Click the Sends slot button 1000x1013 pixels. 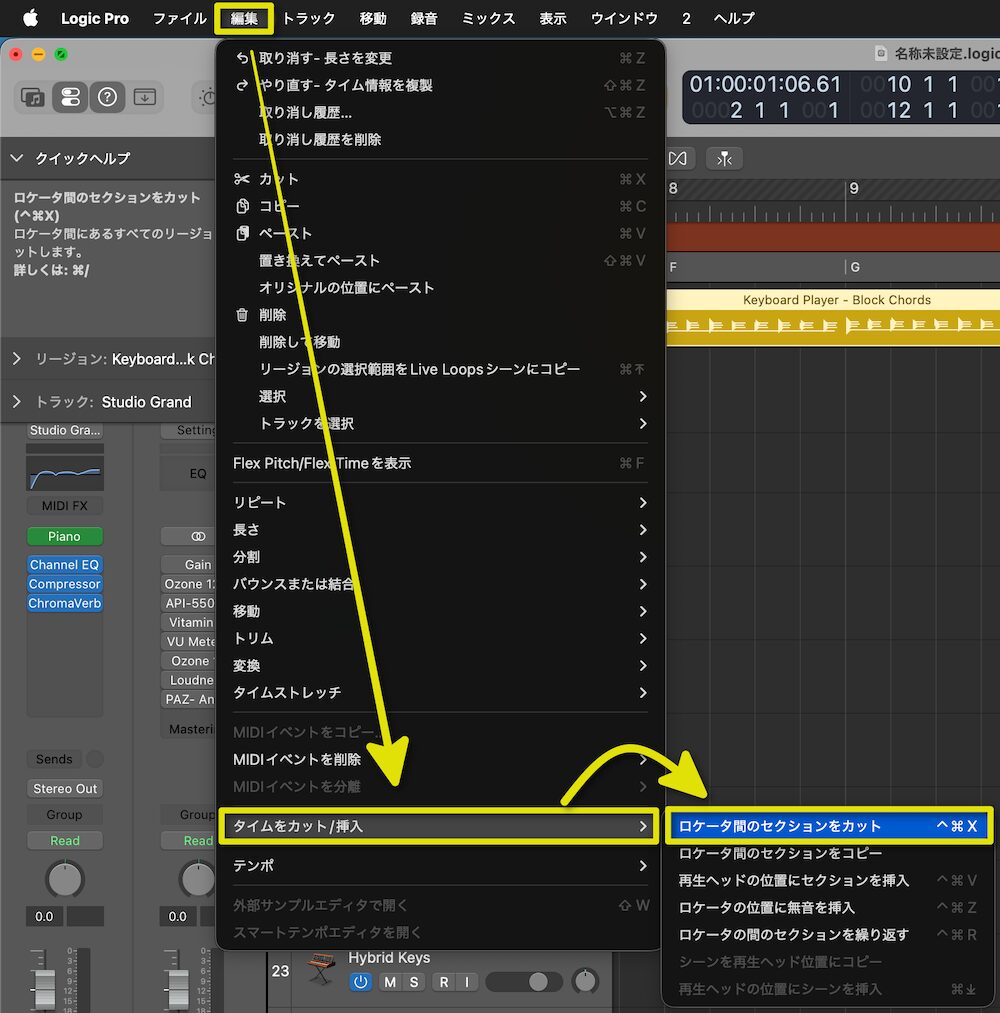click(54, 759)
